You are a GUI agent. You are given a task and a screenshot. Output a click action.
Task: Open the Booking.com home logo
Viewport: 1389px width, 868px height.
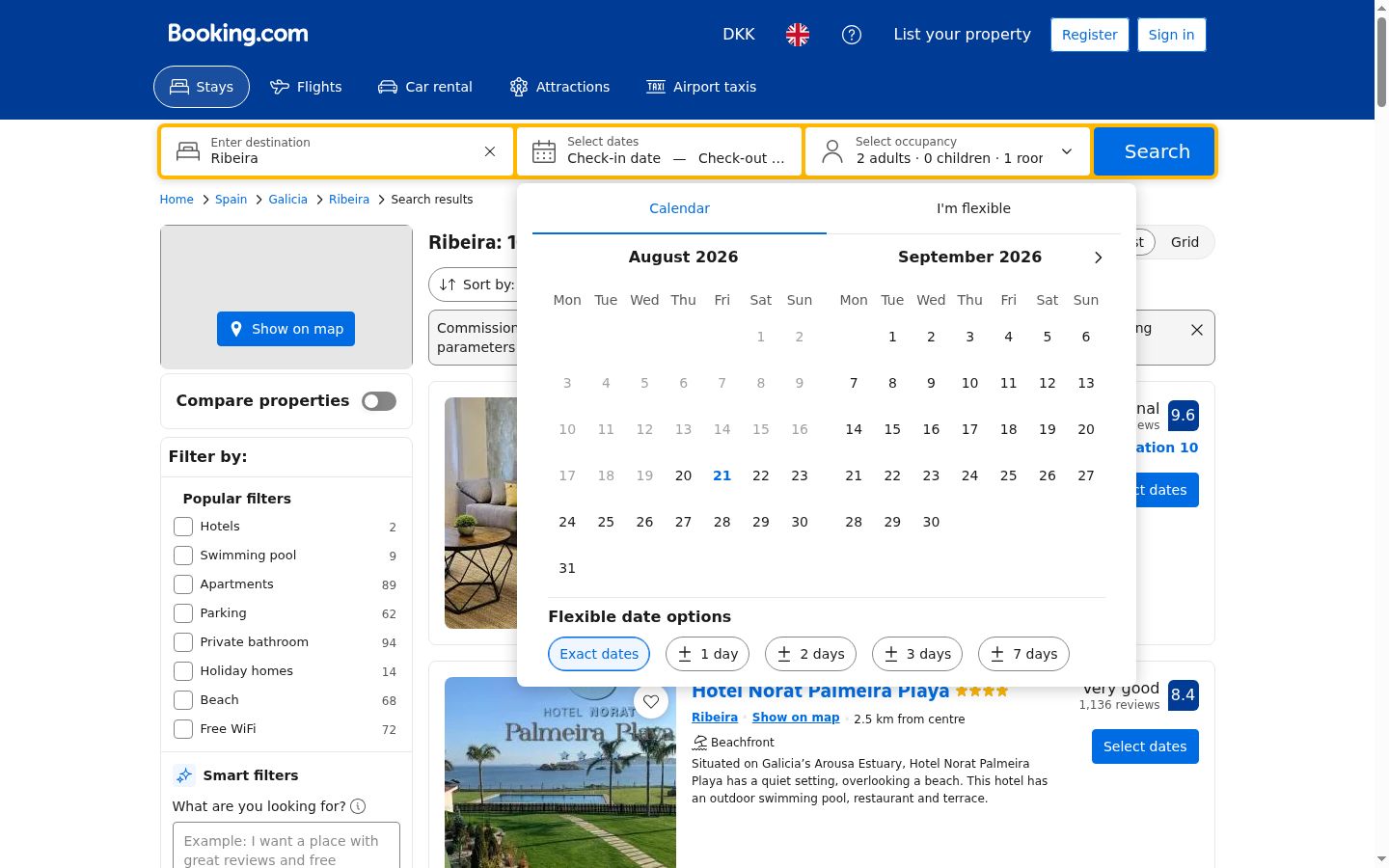pyautogui.click(x=238, y=34)
